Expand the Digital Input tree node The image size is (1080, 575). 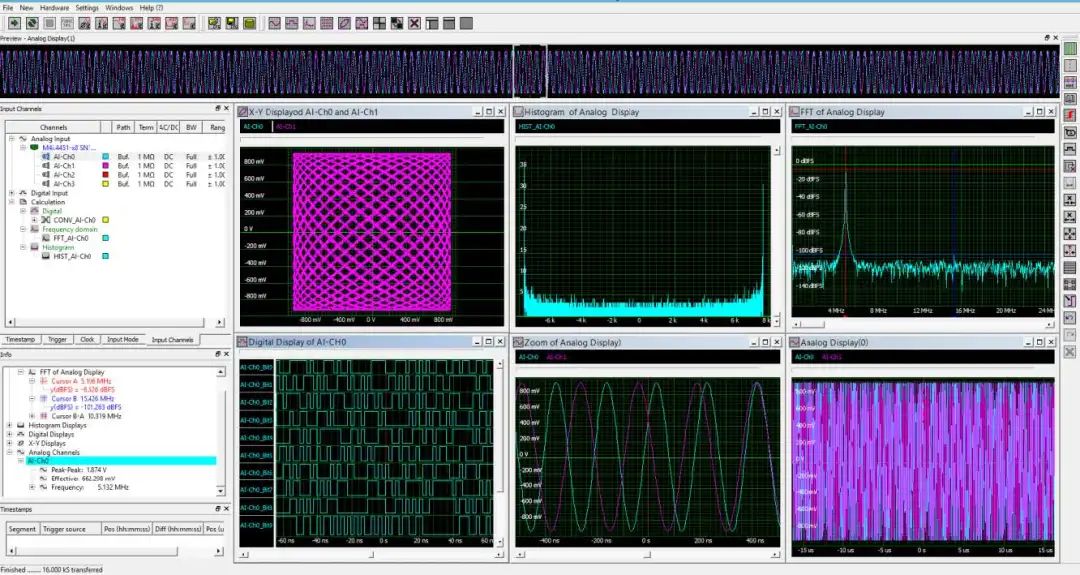pyautogui.click(x=11, y=193)
